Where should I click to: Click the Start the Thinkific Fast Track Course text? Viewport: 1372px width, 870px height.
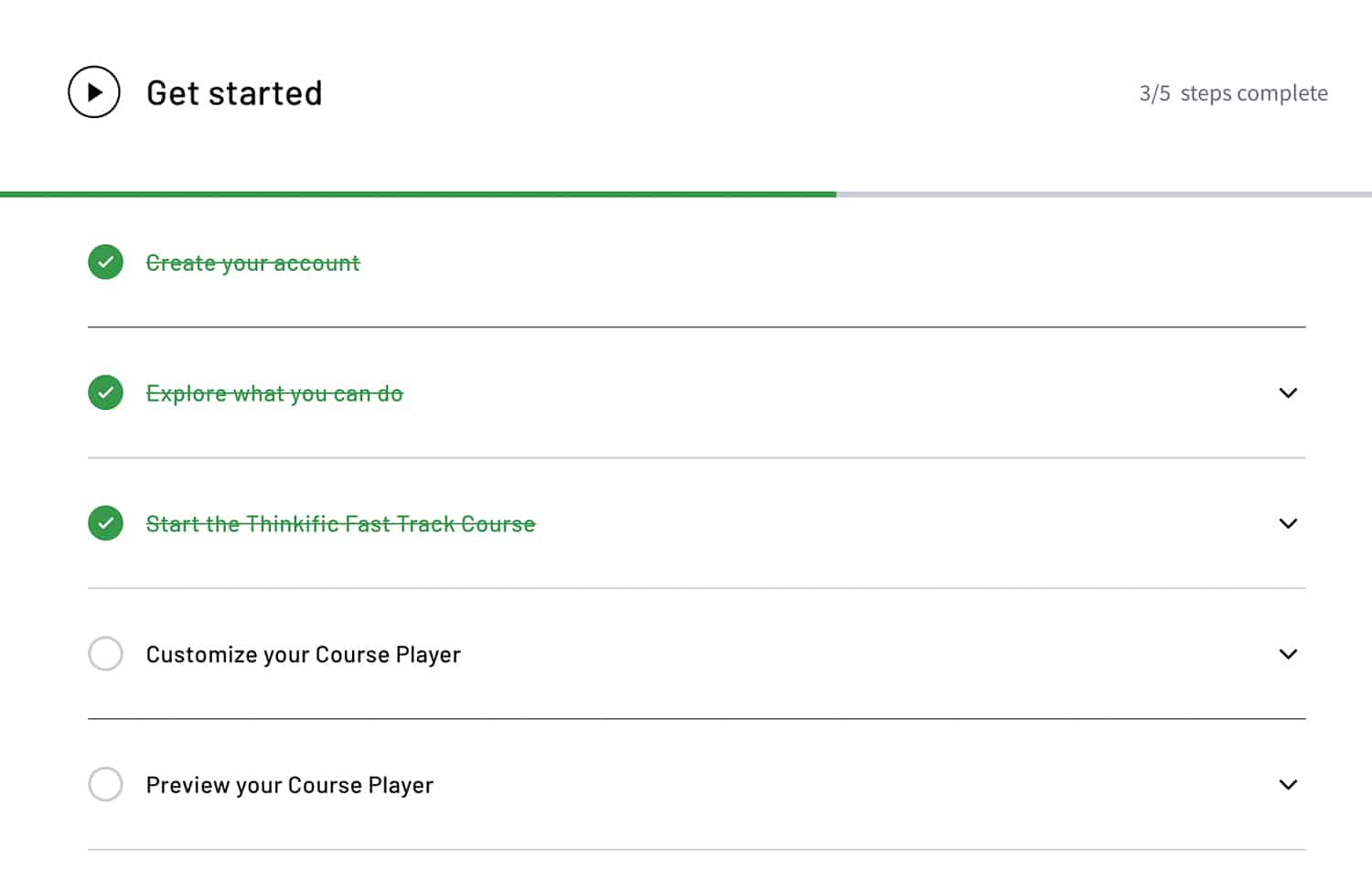pyautogui.click(x=340, y=524)
